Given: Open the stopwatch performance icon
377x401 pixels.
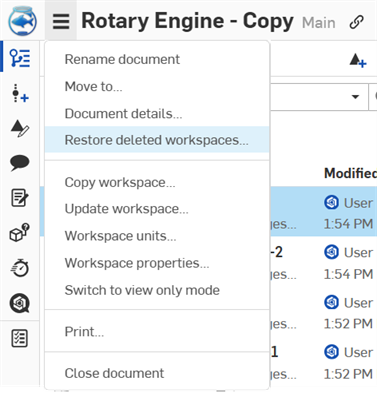Looking at the screenshot, I should click(20, 268).
